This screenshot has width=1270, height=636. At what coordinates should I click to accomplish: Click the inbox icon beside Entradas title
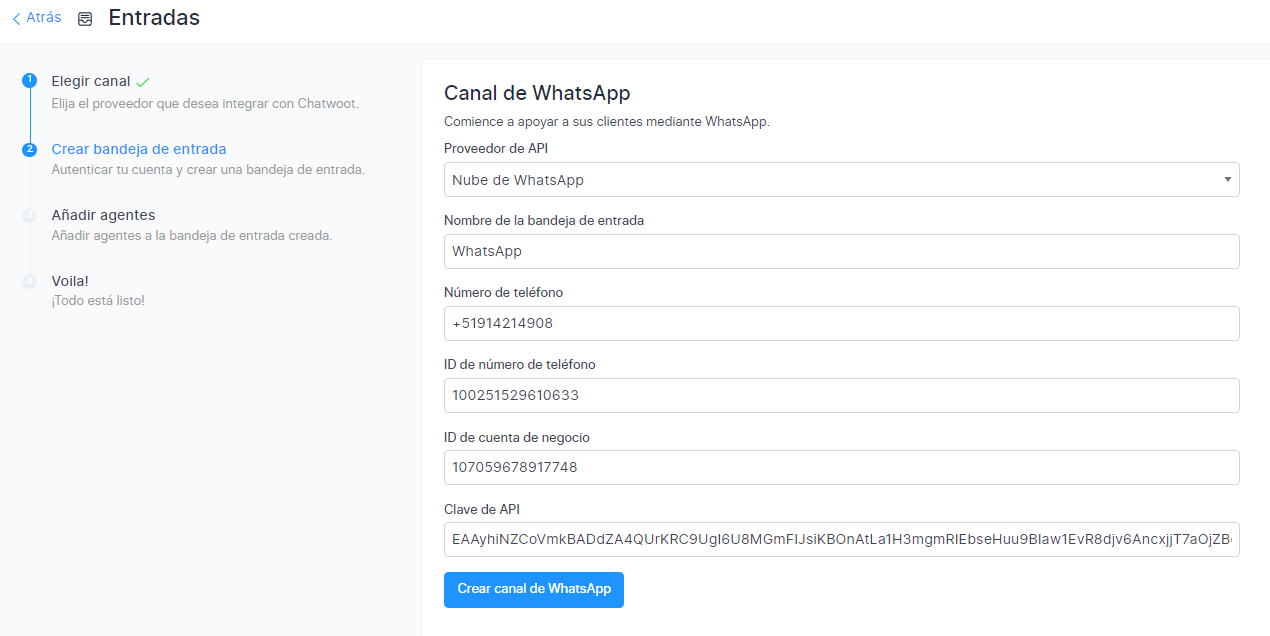point(85,19)
